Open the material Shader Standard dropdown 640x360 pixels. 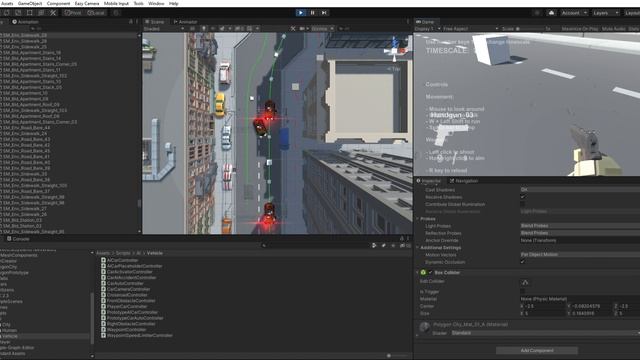pyautogui.click(x=545, y=333)
